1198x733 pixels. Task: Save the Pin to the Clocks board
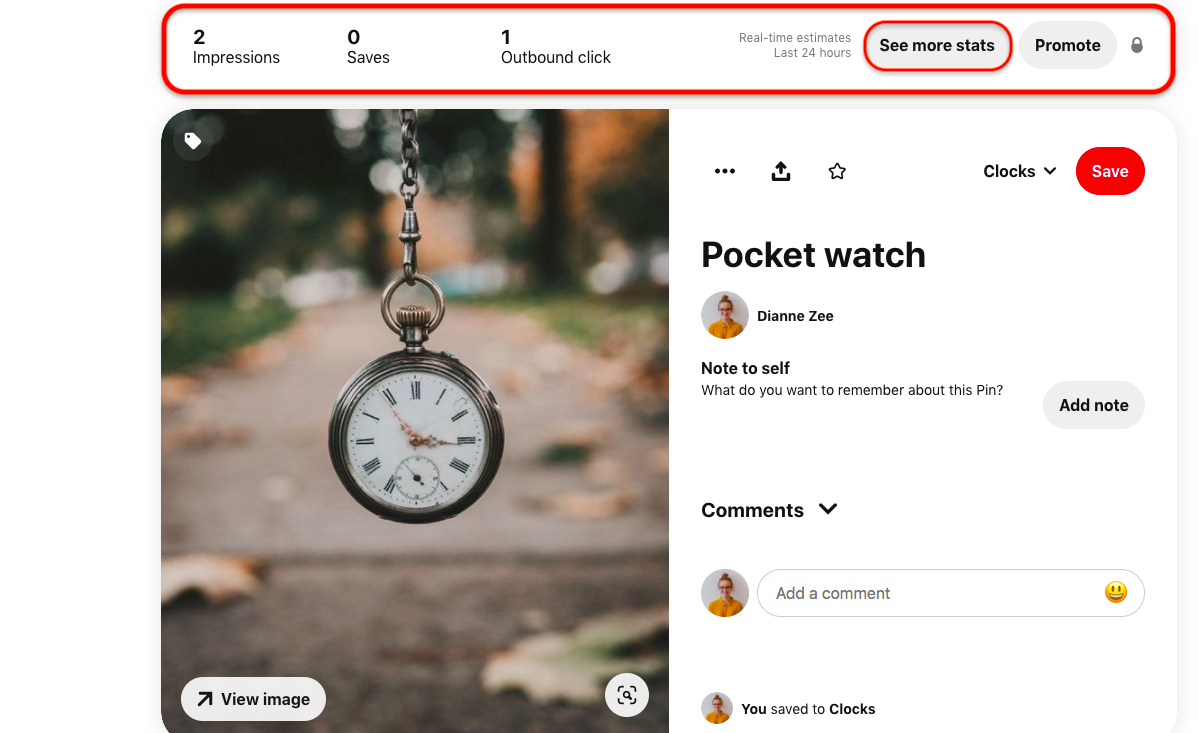coord(1110,171)
